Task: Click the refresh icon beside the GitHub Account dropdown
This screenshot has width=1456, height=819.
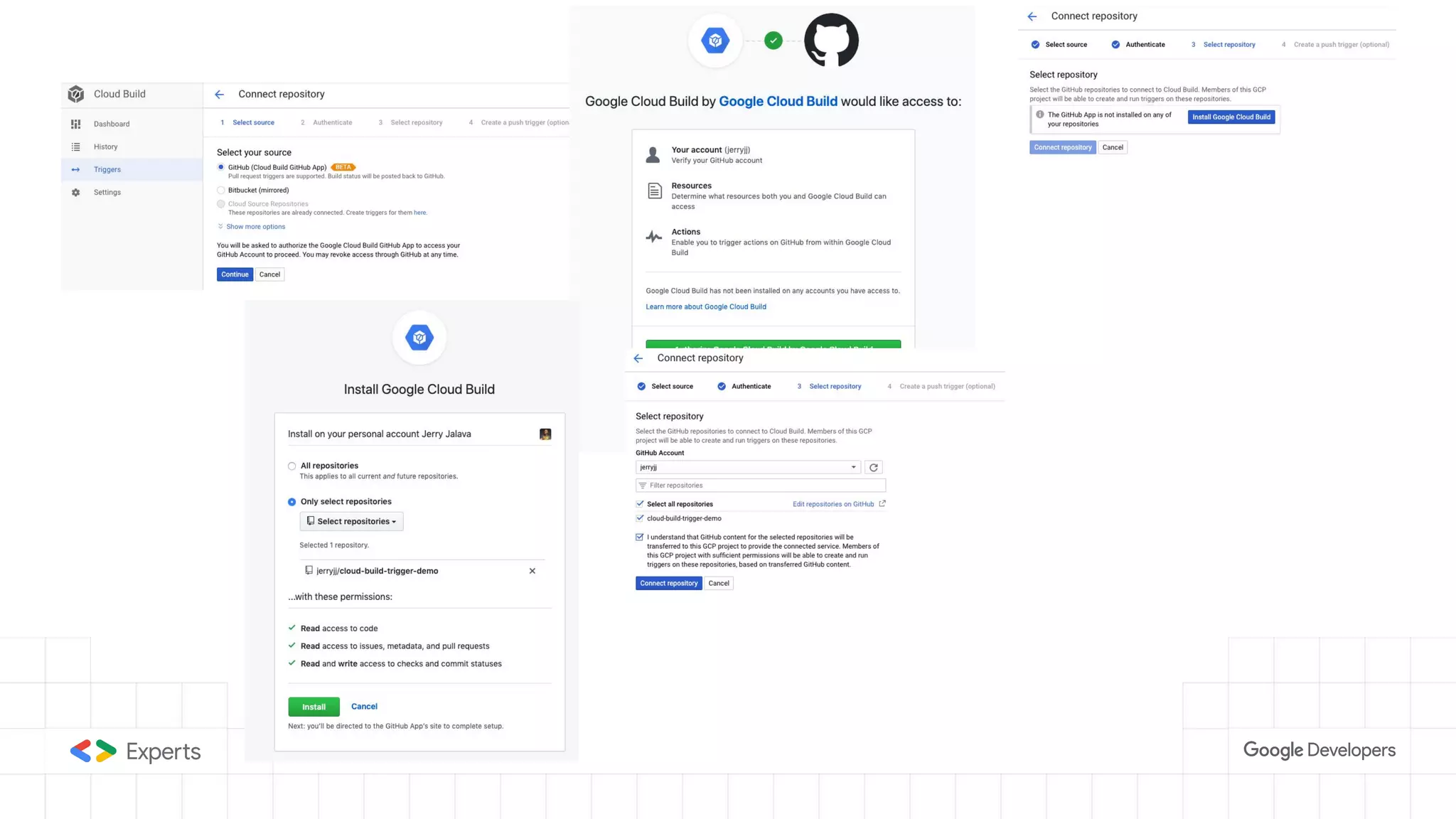Action: (x=874, y=468)
